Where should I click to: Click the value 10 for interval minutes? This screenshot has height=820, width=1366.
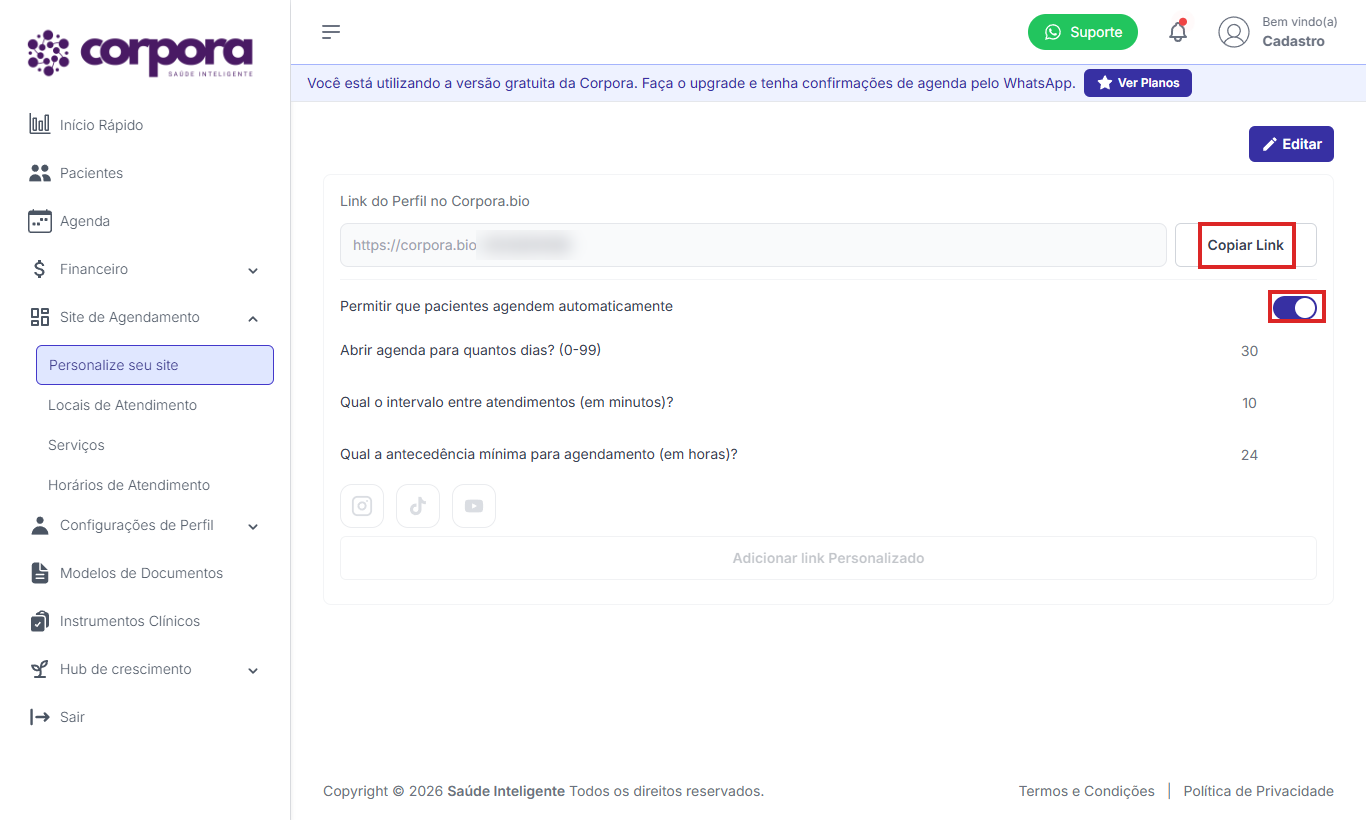point(1249,403)
